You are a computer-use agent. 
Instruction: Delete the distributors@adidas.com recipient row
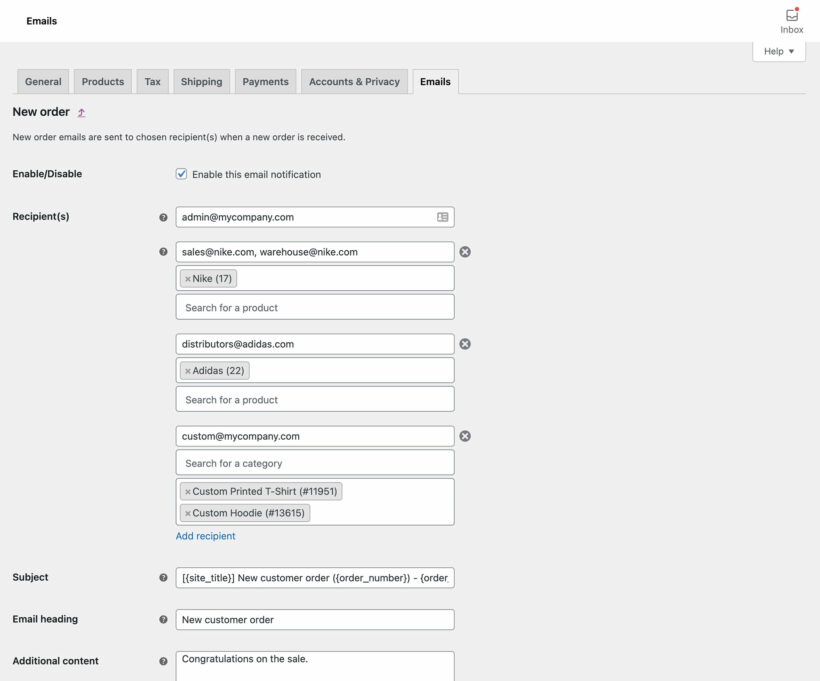click(x=464, y=344)
